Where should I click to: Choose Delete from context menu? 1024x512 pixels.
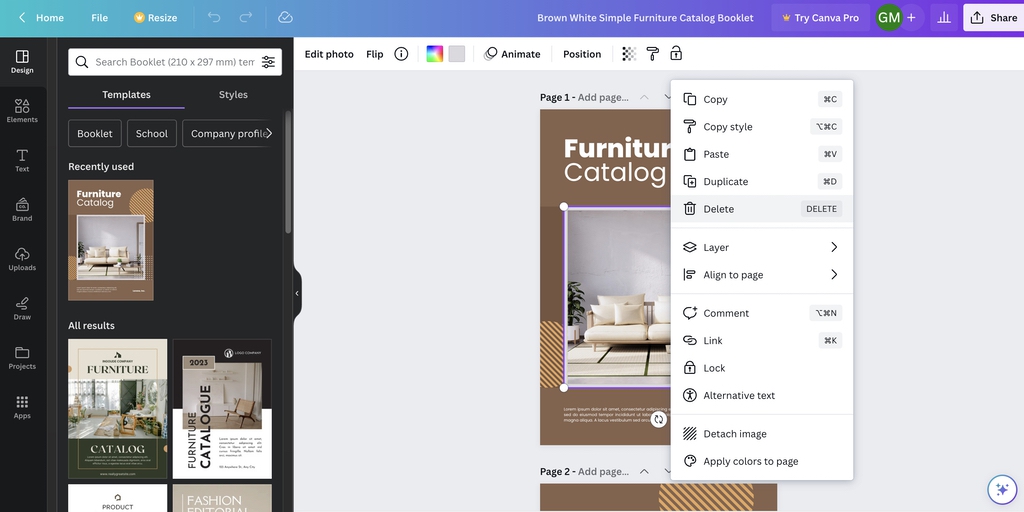(761, 209)
